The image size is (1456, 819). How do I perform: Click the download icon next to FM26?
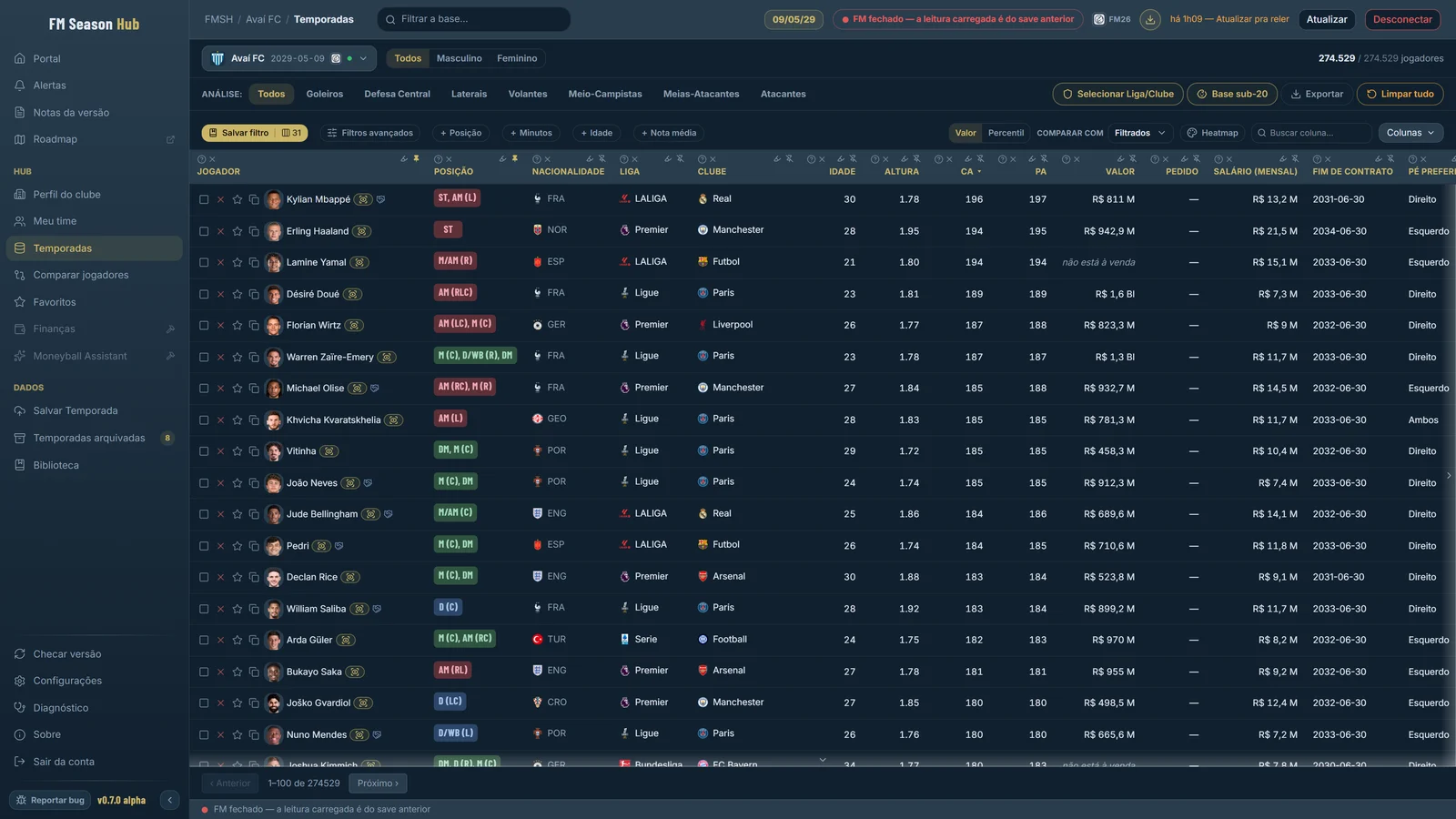(x=1150, y=19)
